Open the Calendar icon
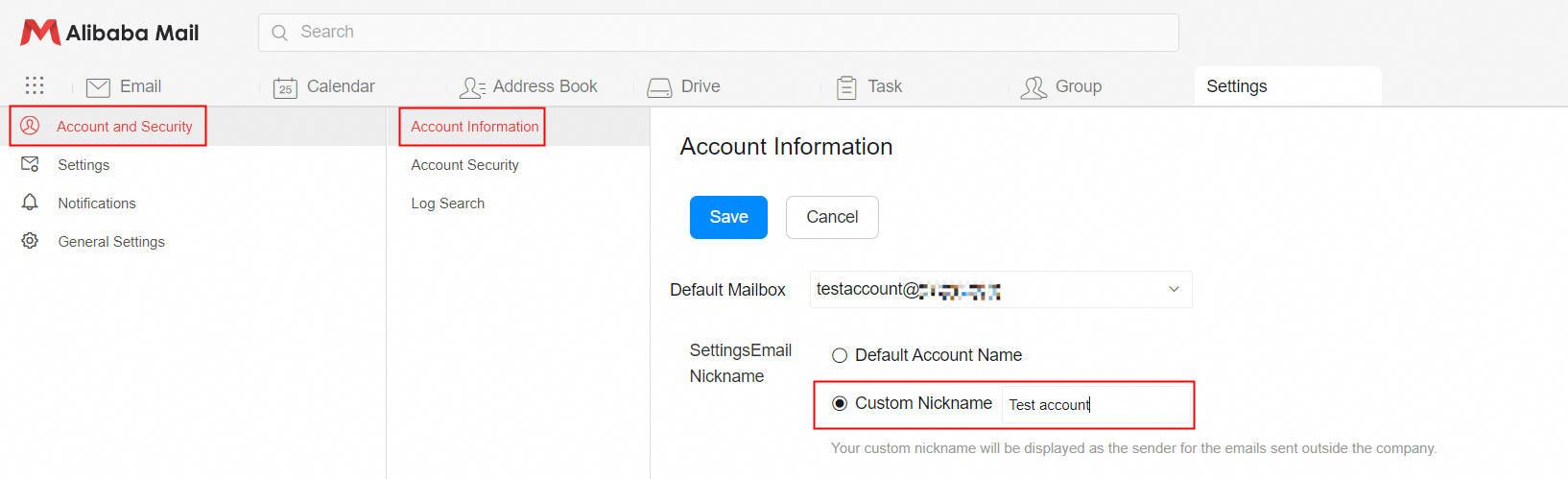Screen dimensions: 1568x479 pos(285,87)
